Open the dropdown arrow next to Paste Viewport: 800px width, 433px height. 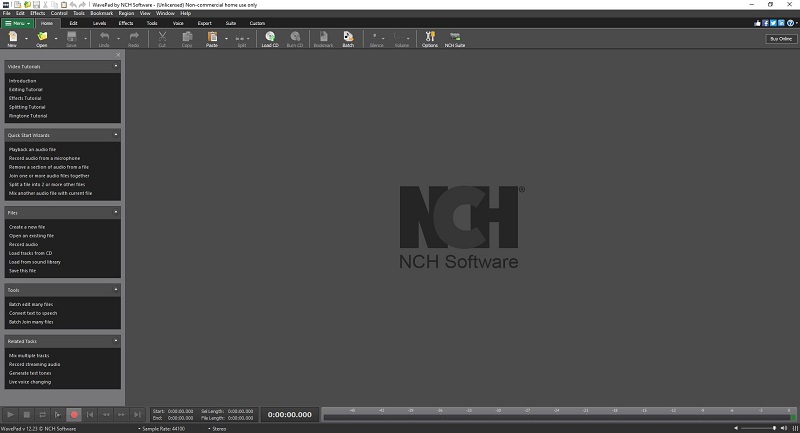(x=226, y=38)
